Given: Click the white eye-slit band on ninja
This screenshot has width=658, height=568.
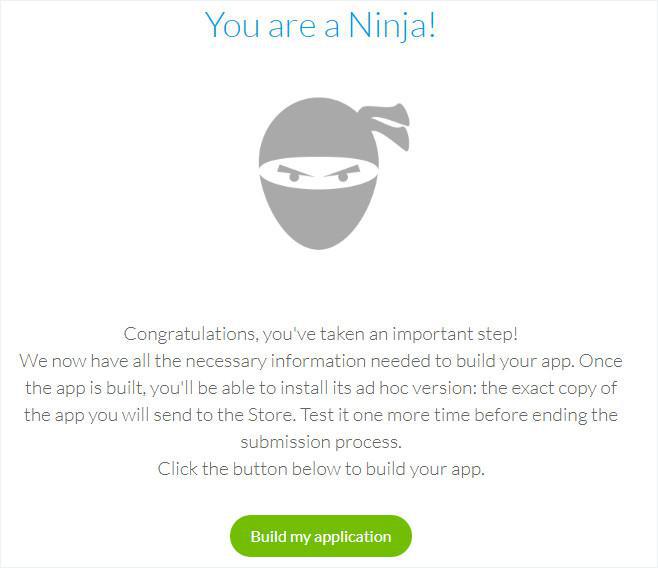Looking at the screenshot, I should [x=319, y=173].
